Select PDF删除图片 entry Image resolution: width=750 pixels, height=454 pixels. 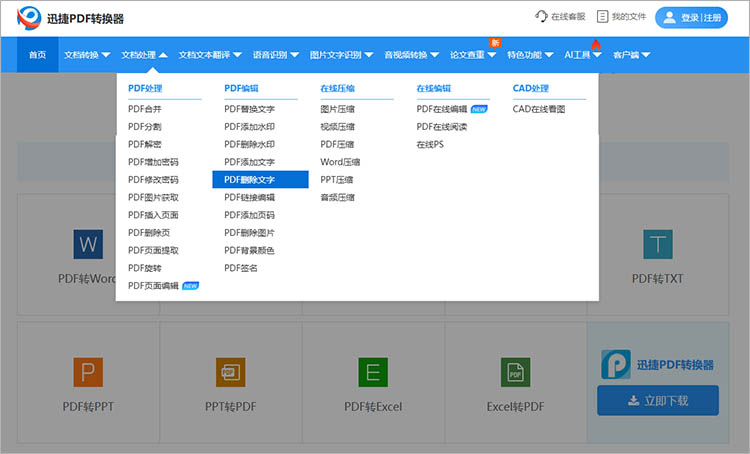pyautogui.click(x=249, y=233)
